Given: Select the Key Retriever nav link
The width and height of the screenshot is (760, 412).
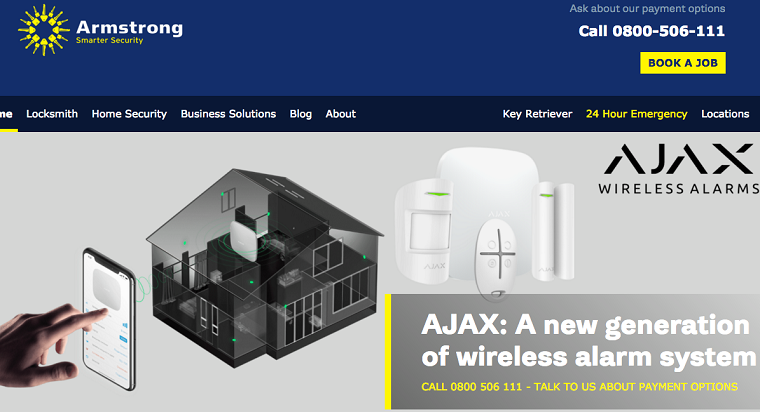Looking at the screenshot, I should pos(537,114).
